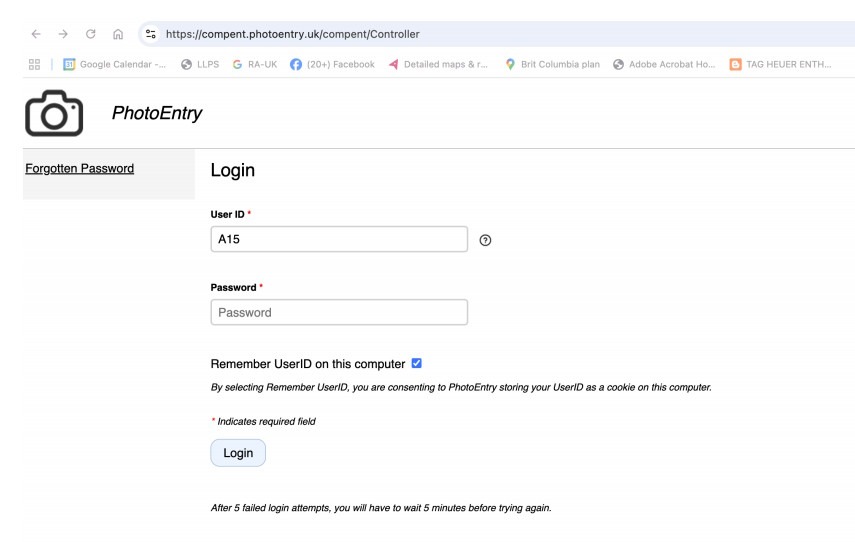Open the Google Calendar bookmark
Screen dimensions: 855x542
[115, 64]
